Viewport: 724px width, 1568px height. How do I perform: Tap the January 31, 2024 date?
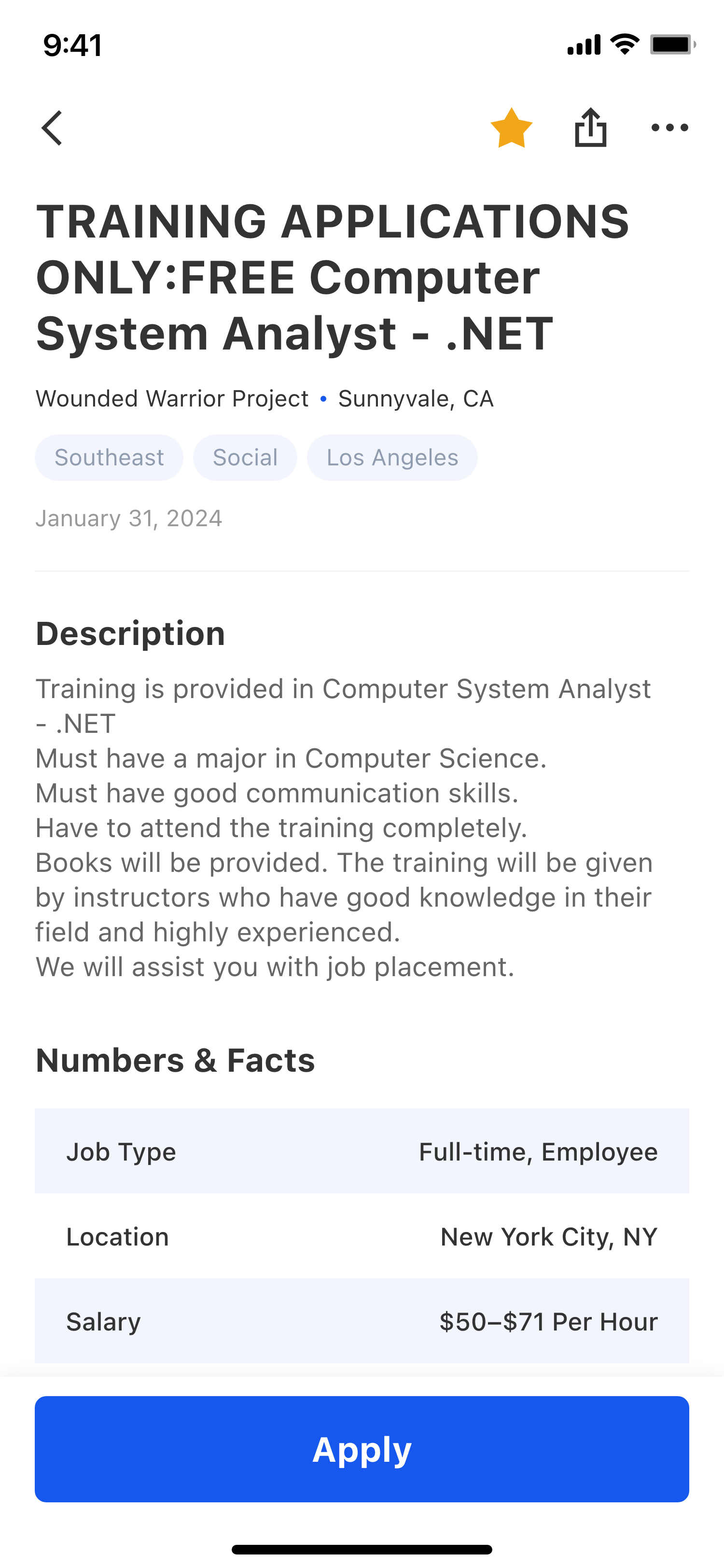coord(129,518)
